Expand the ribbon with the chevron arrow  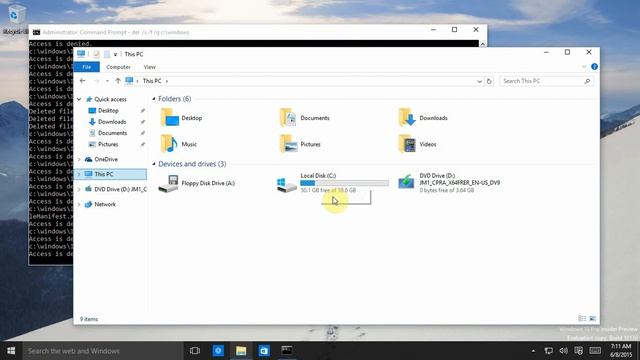[584, 67]
